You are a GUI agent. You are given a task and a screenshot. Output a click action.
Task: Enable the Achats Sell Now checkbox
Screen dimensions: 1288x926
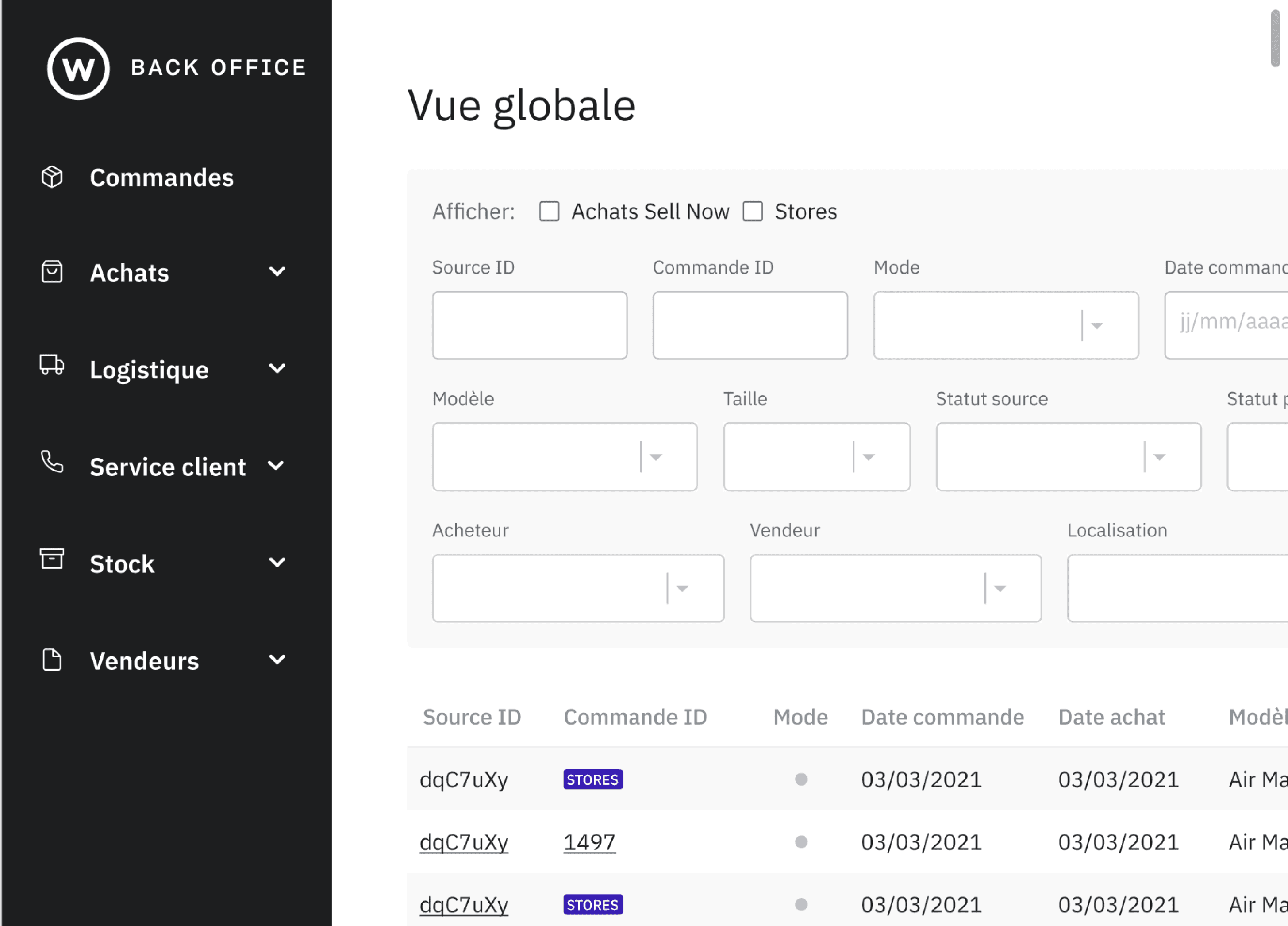click(x=549, y=211)
